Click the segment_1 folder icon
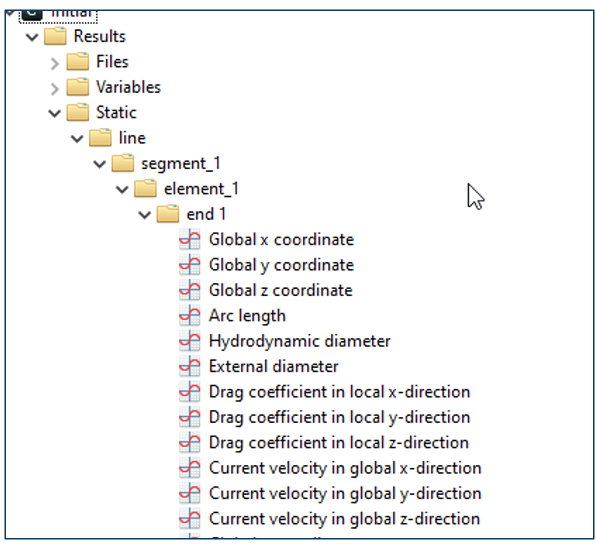Image resolution: width=596 pixels, height=545 pixels. (x=123, y=163)
